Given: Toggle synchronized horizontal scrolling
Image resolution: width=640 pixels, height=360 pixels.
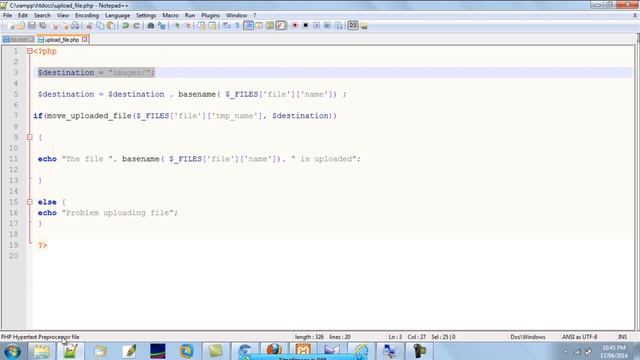Looking at the screenshot, I should click(212, 26).
